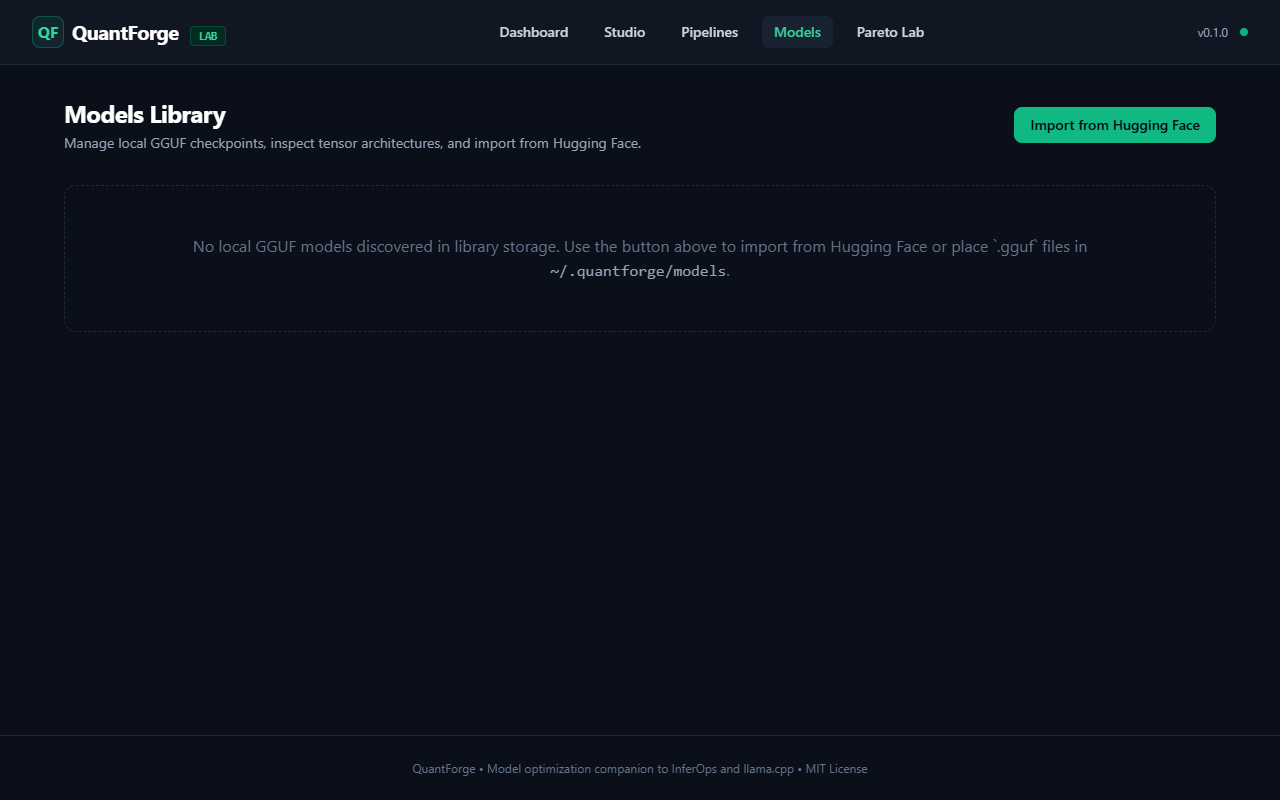Image resolution: width=1280 pixels, height=800 pixels.
Task: Go to the Pipelines tab
Action: point(710,32)
